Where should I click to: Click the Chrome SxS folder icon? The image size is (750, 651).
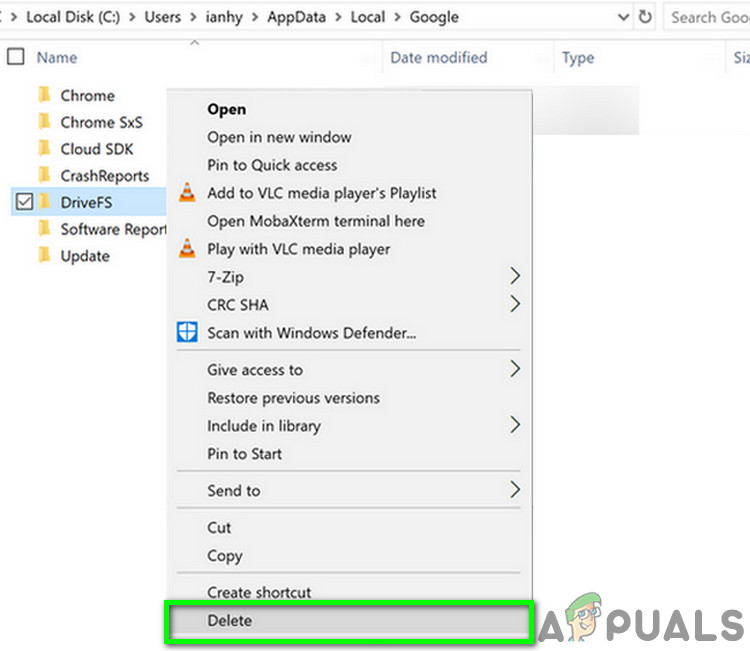44,121
